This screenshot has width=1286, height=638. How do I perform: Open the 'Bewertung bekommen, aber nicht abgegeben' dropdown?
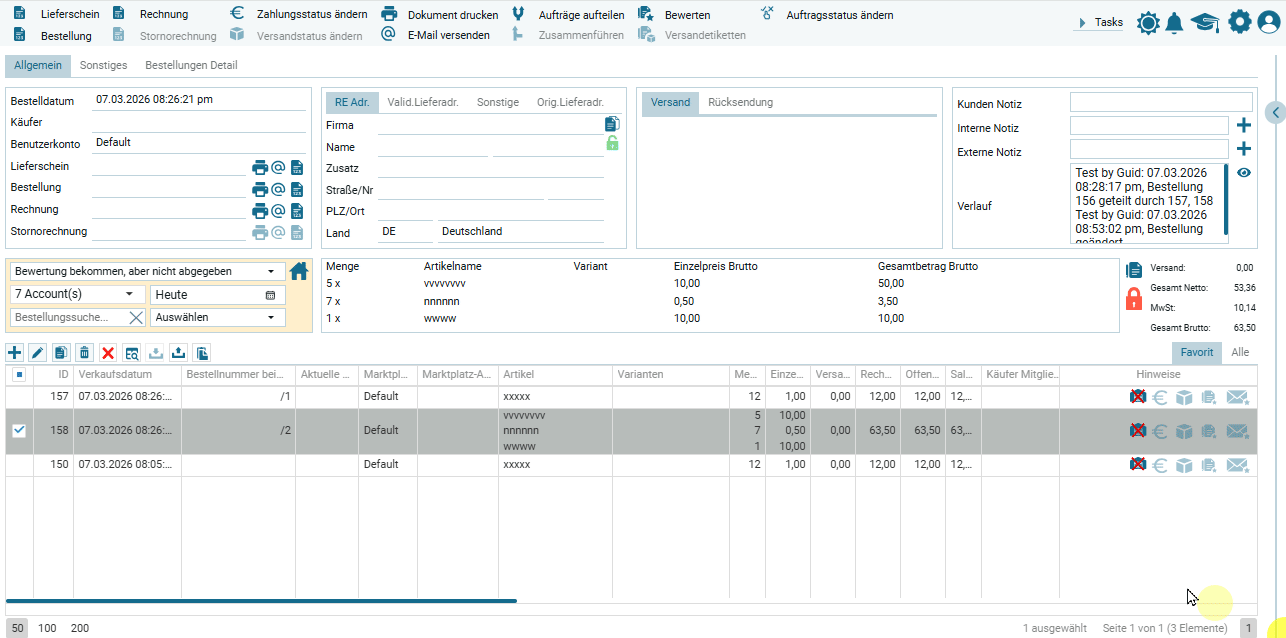coord(147,271)
